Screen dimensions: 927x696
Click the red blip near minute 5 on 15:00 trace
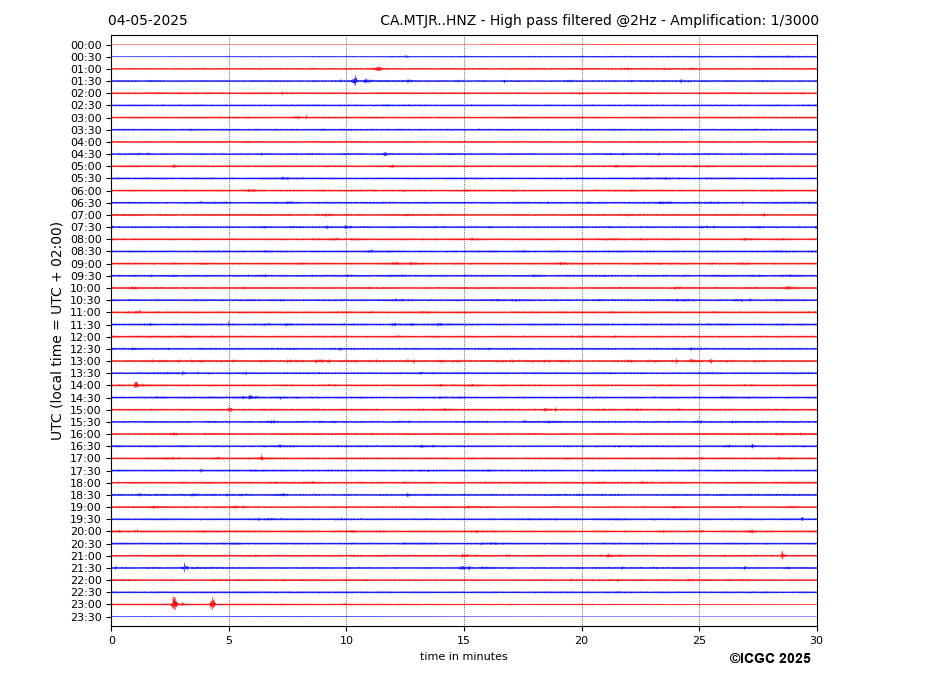[229, 410]
